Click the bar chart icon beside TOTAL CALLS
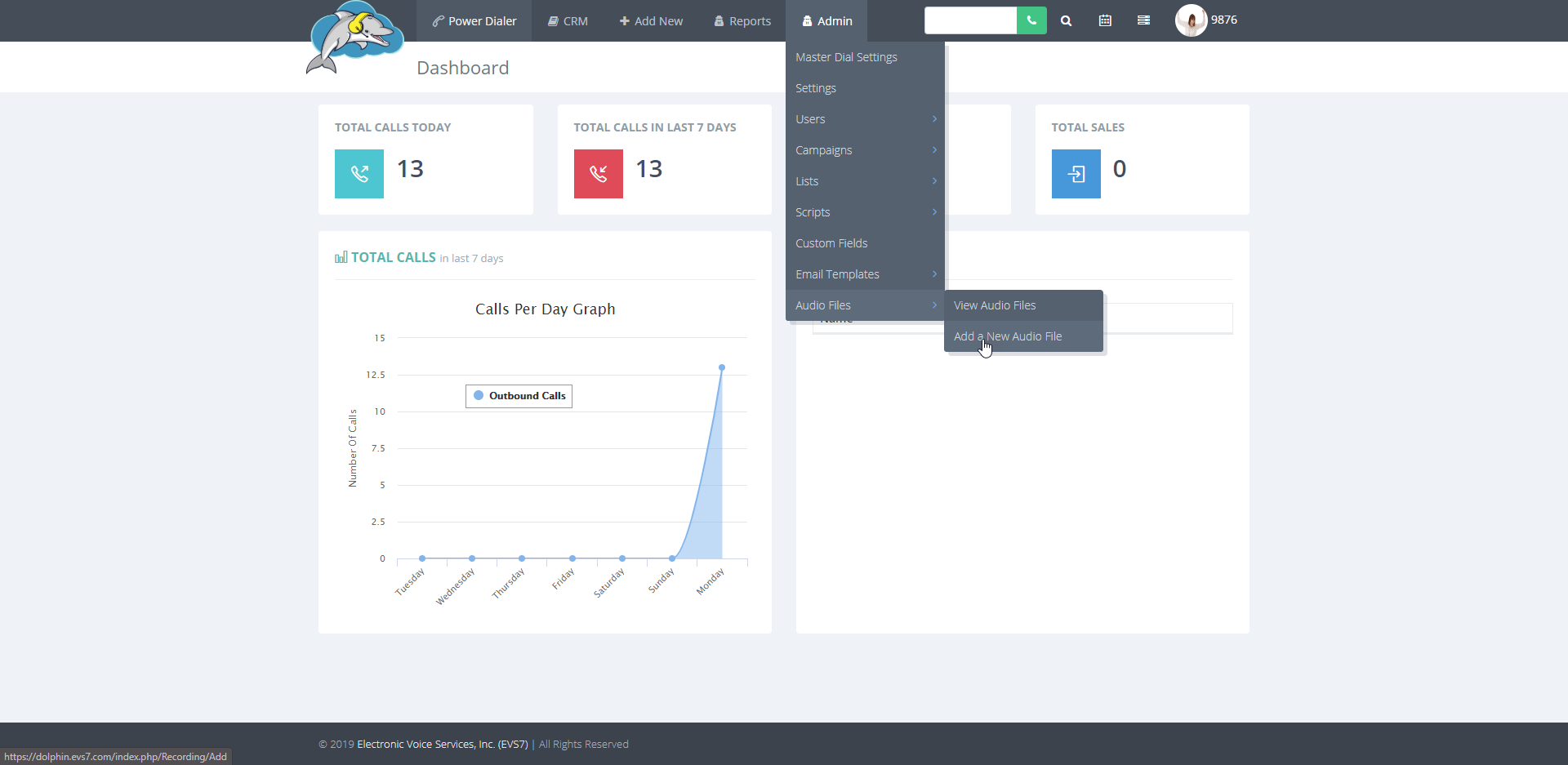Image resolution: width=1568 pixels, height=765 pixels. point(341,257)
